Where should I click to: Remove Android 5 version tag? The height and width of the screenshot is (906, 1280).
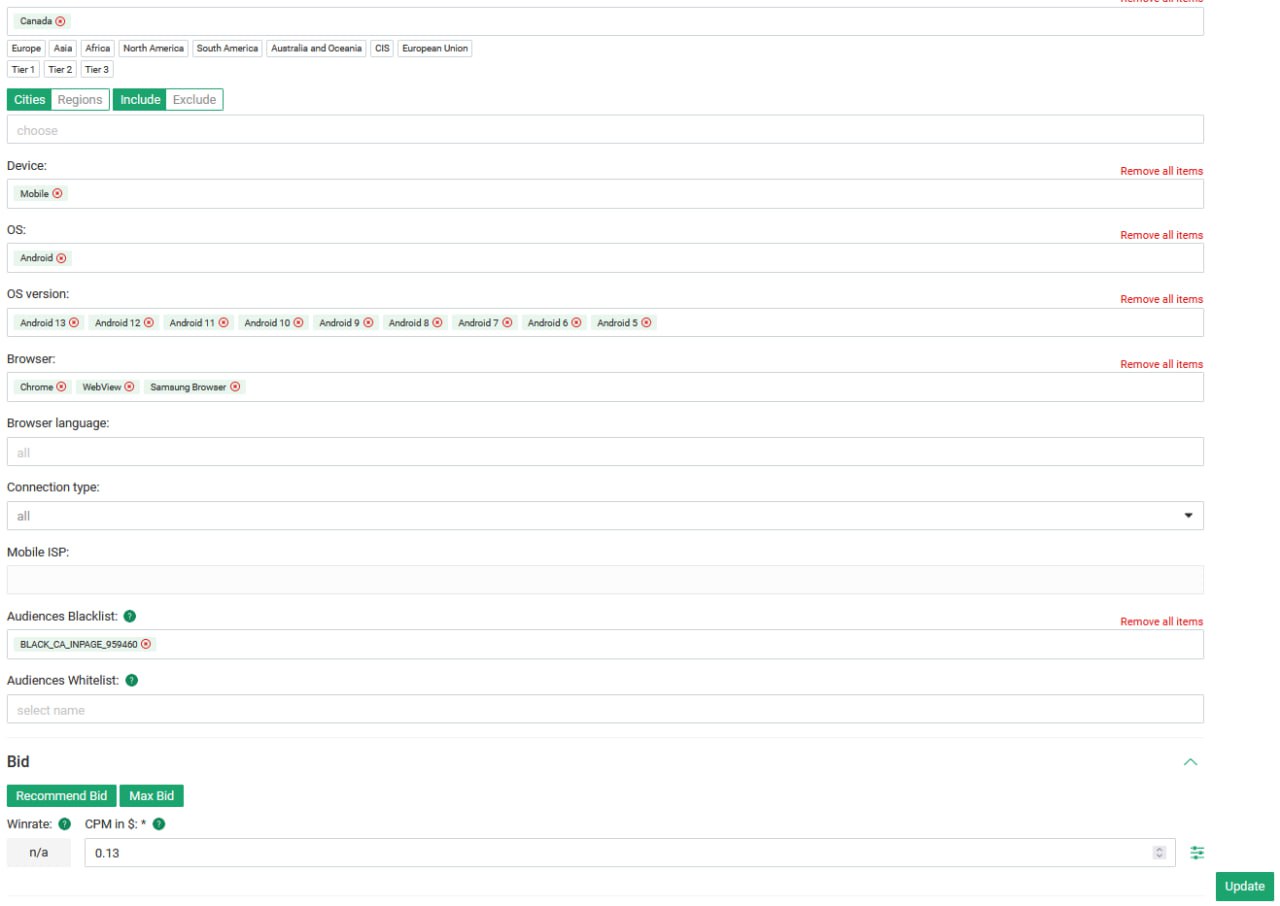646,323
